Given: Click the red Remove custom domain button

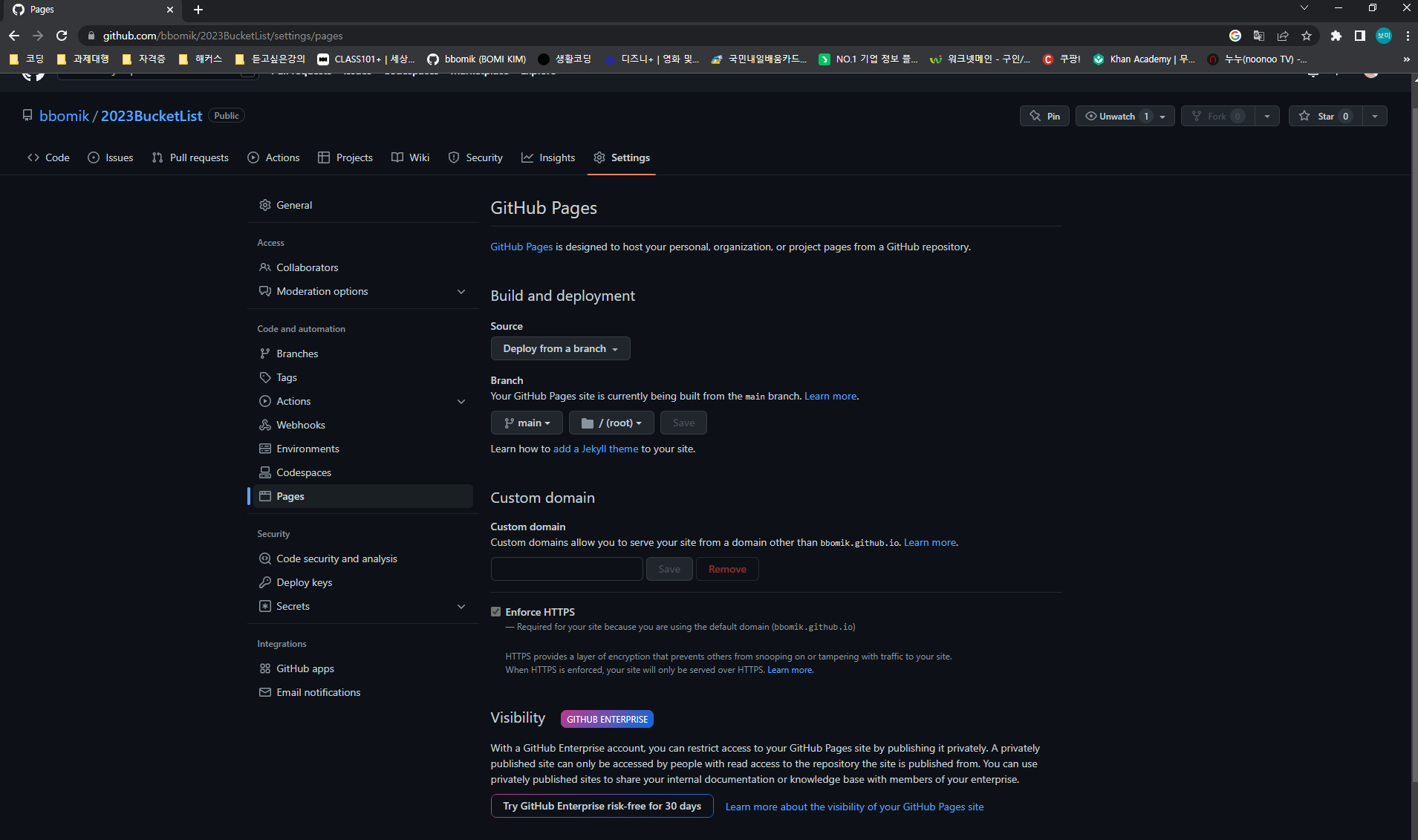Looking at the screenshot, I should [x=727, y=569].
